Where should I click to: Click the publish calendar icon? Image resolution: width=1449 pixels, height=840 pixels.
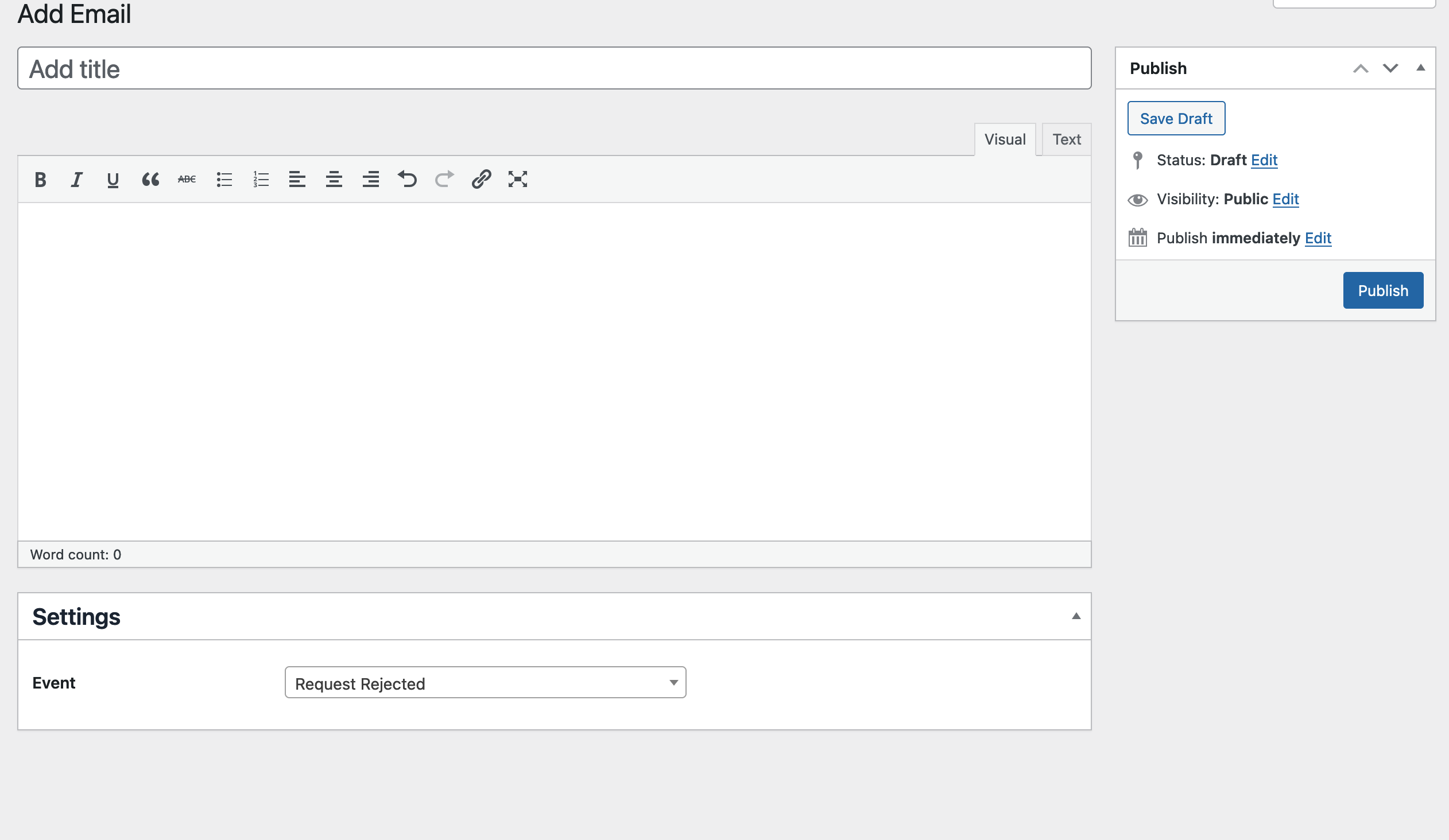coord(1137,238)
